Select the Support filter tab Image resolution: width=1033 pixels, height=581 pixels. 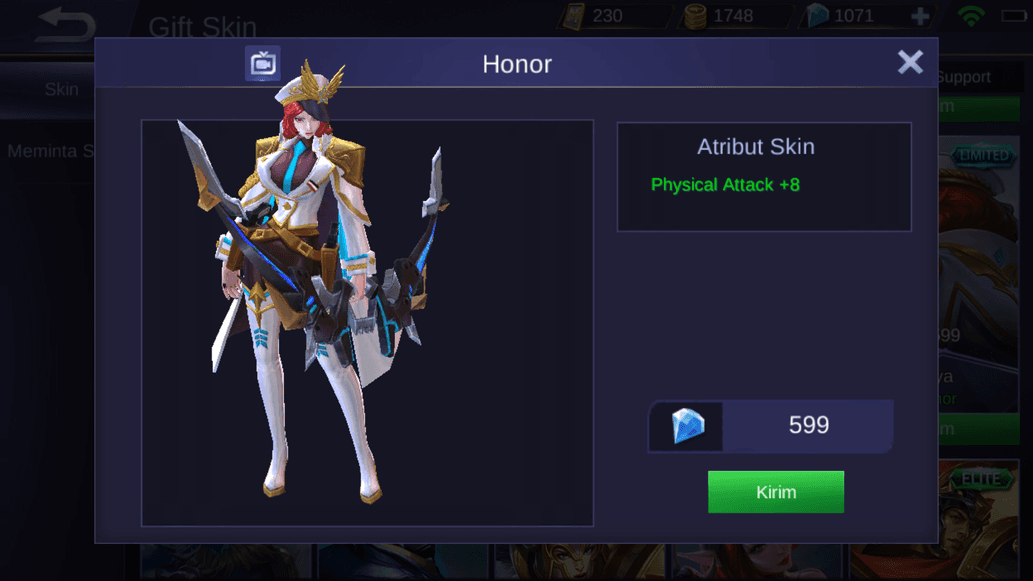click(x=963, y=77)
